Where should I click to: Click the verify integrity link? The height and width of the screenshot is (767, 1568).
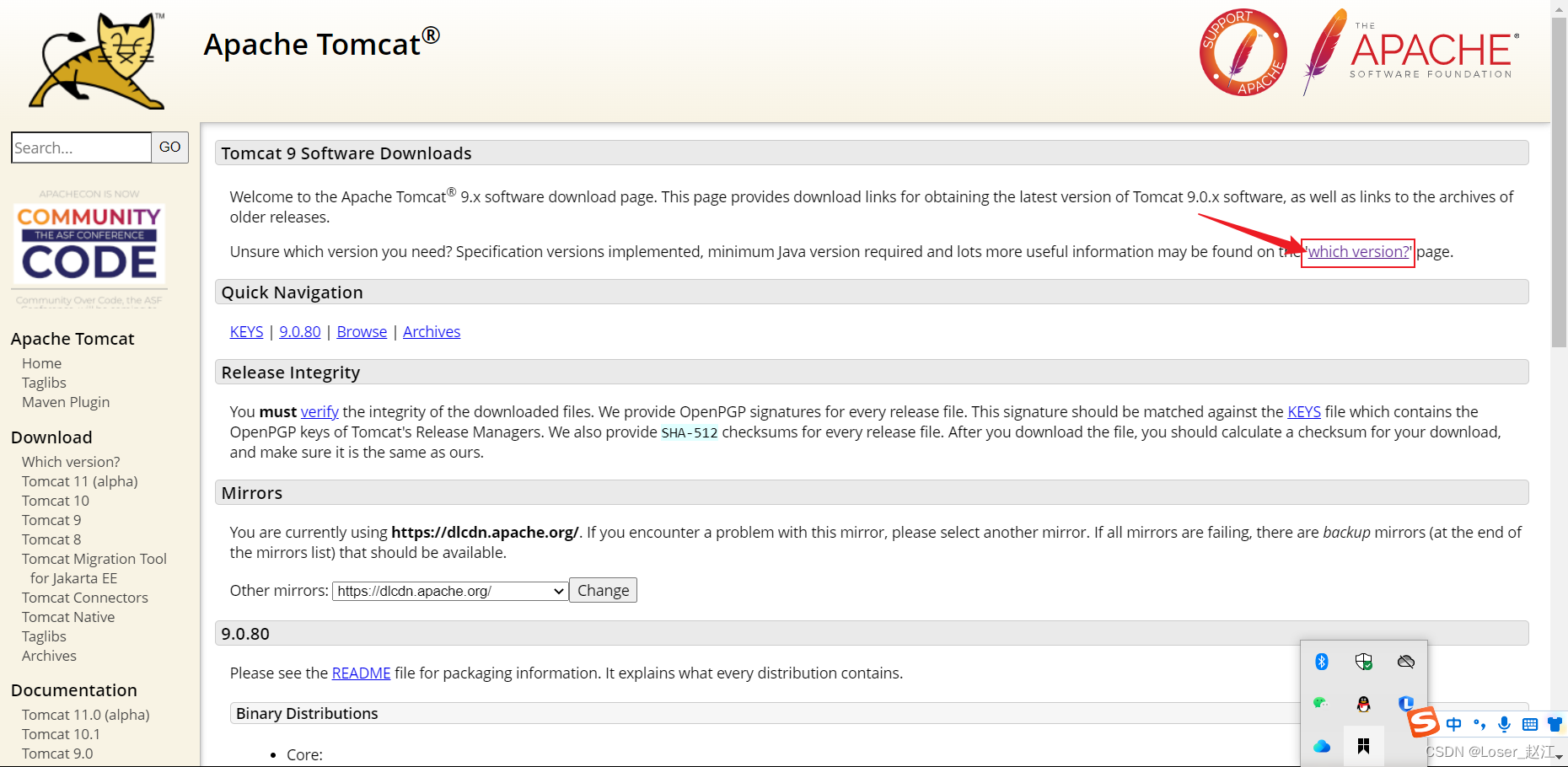320,412
